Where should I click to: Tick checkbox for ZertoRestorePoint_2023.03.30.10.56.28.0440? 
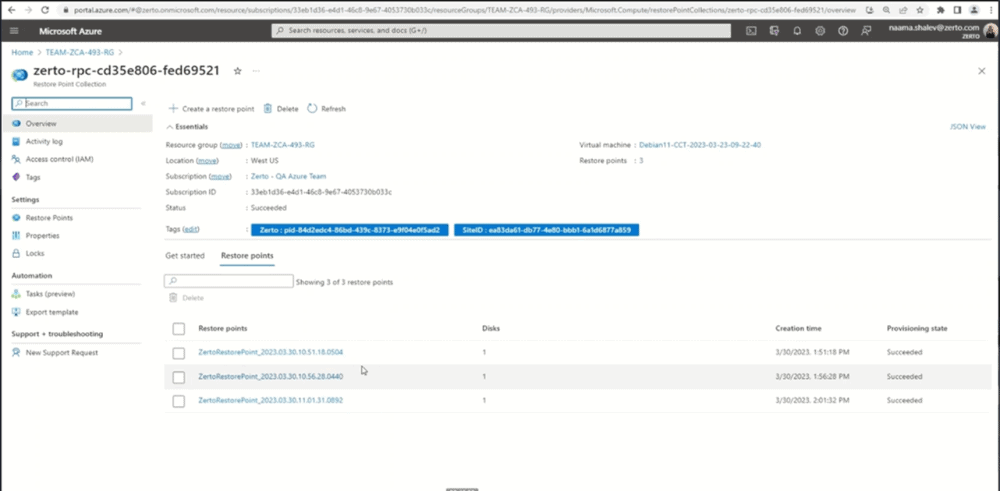coord(179,377)
